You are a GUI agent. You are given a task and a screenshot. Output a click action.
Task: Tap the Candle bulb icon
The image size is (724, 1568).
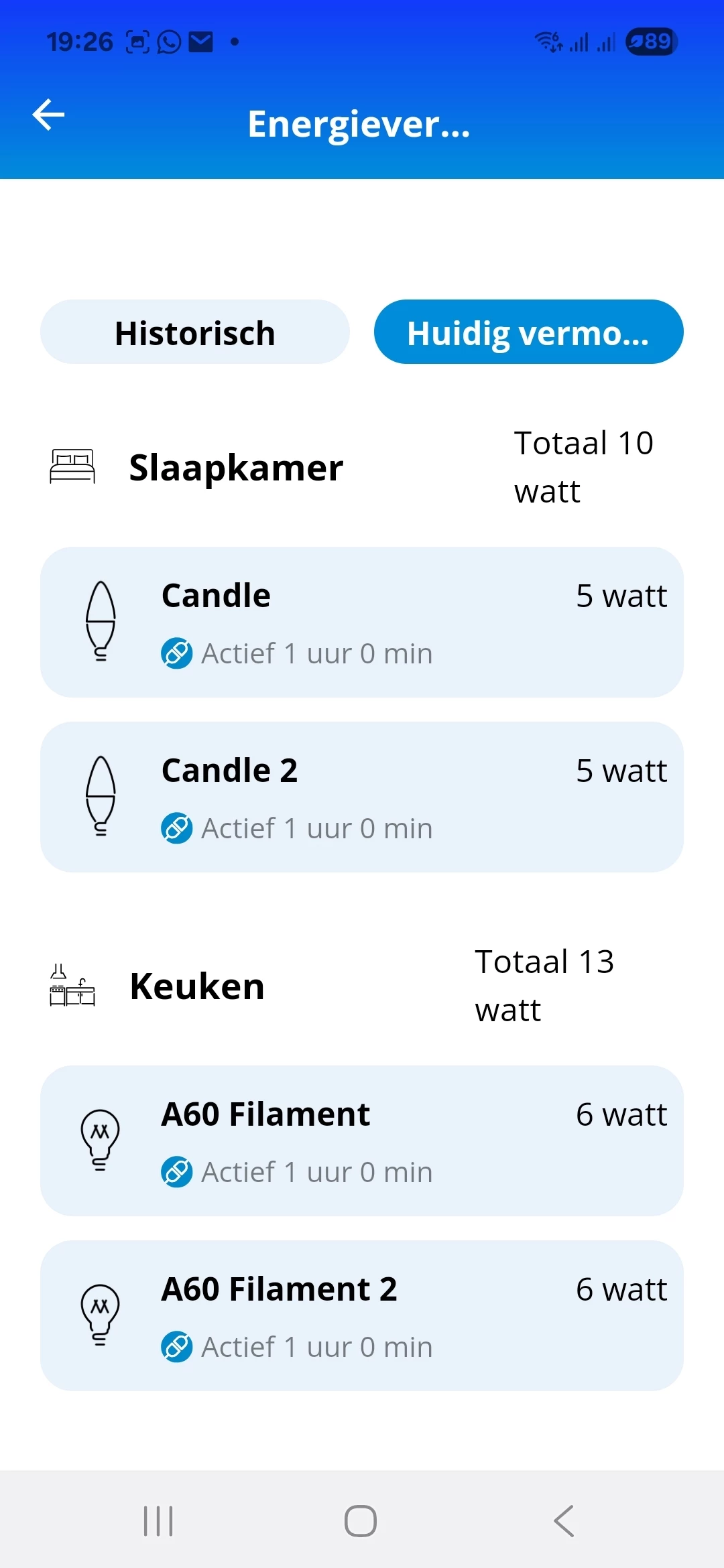101,621
